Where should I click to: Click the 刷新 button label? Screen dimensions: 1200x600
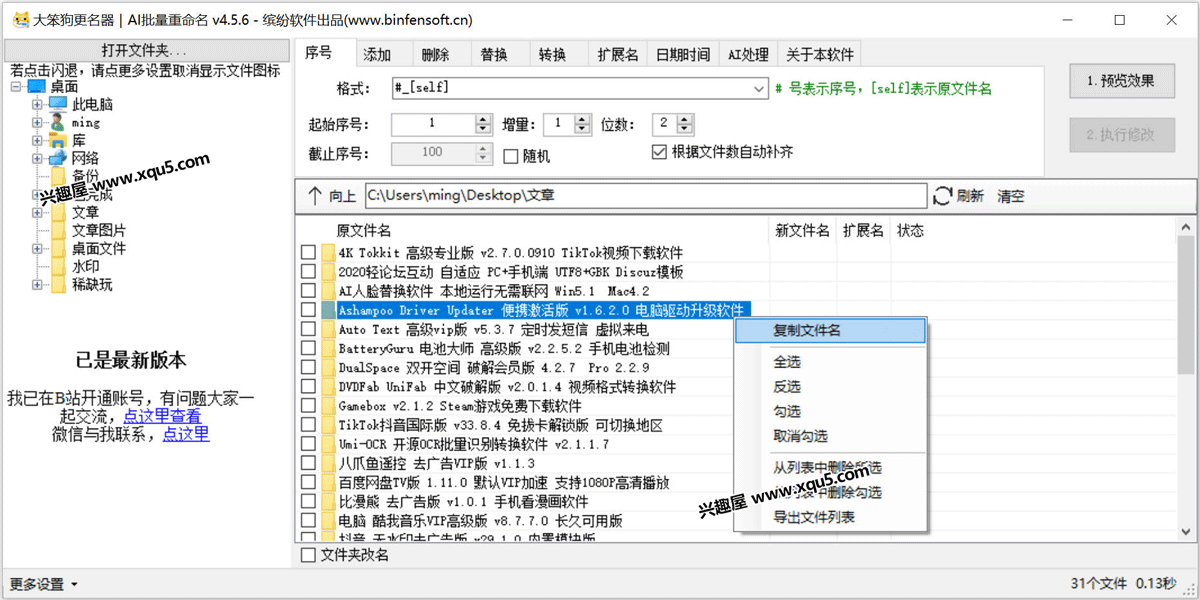(x=970, y=196)
